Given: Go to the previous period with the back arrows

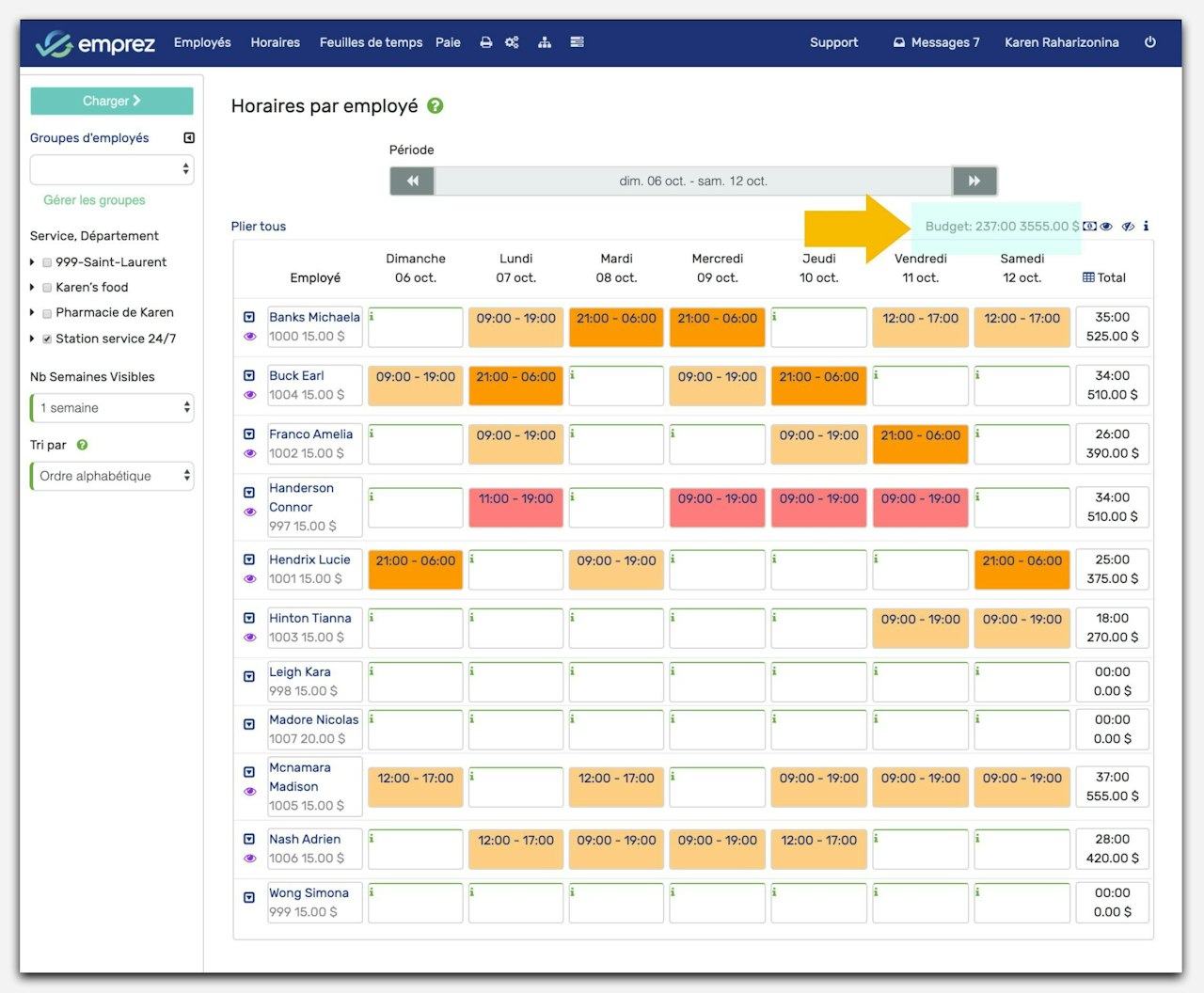Looking at the screenshot, I should pyautogui.click(x=412, y=181).
